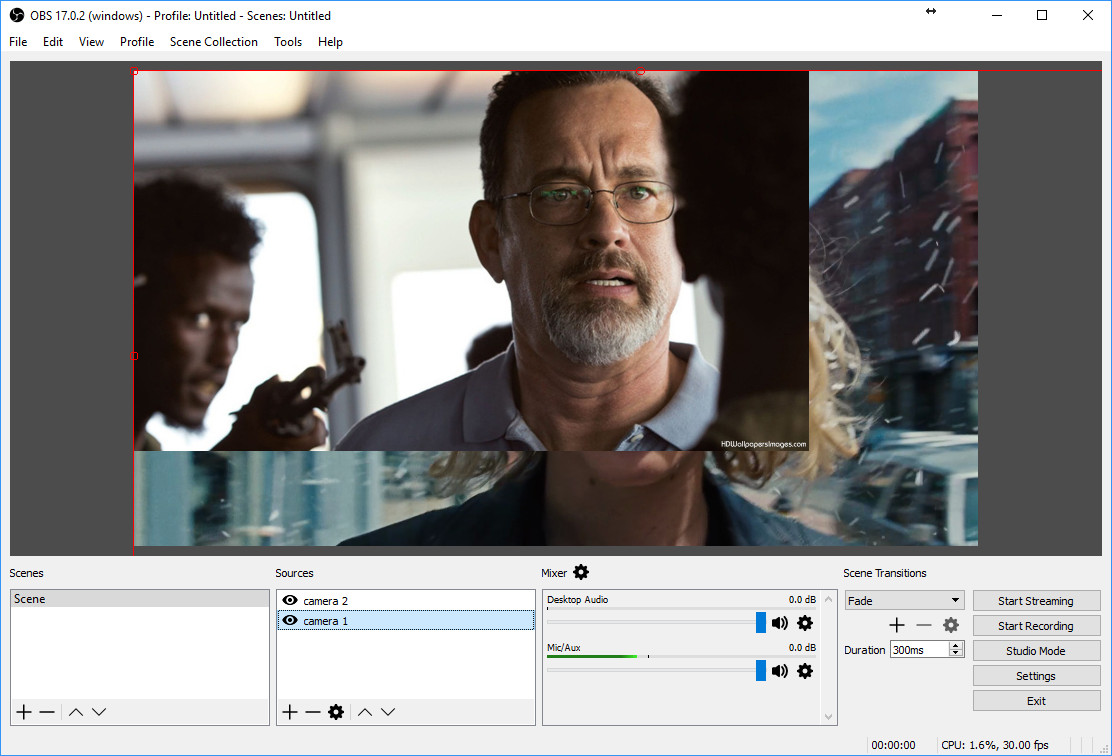The height and width of the screenshot is (756, 1112).
Task: Click the 00:00:00 timer in status bar
Action: point(893,745)
